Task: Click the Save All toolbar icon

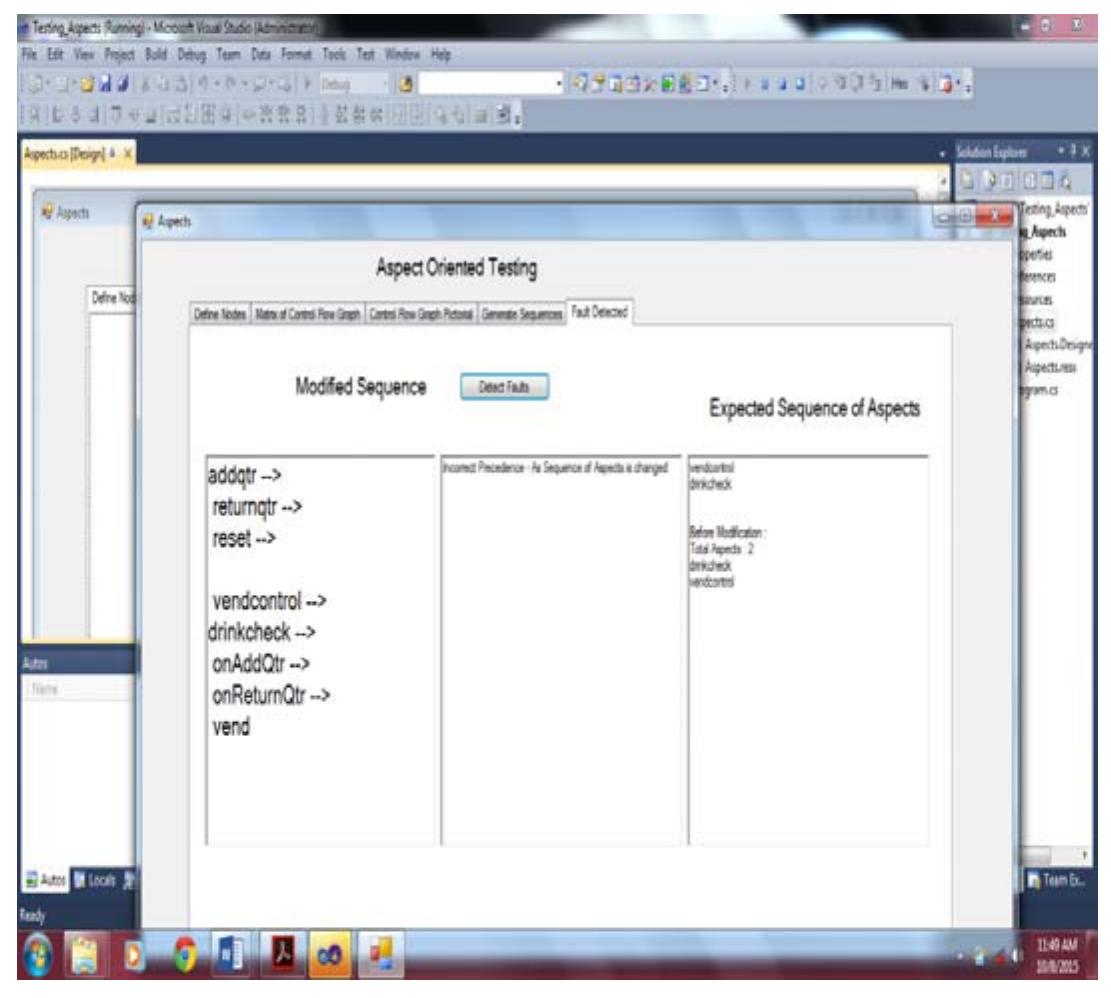Action: point(123,84)
